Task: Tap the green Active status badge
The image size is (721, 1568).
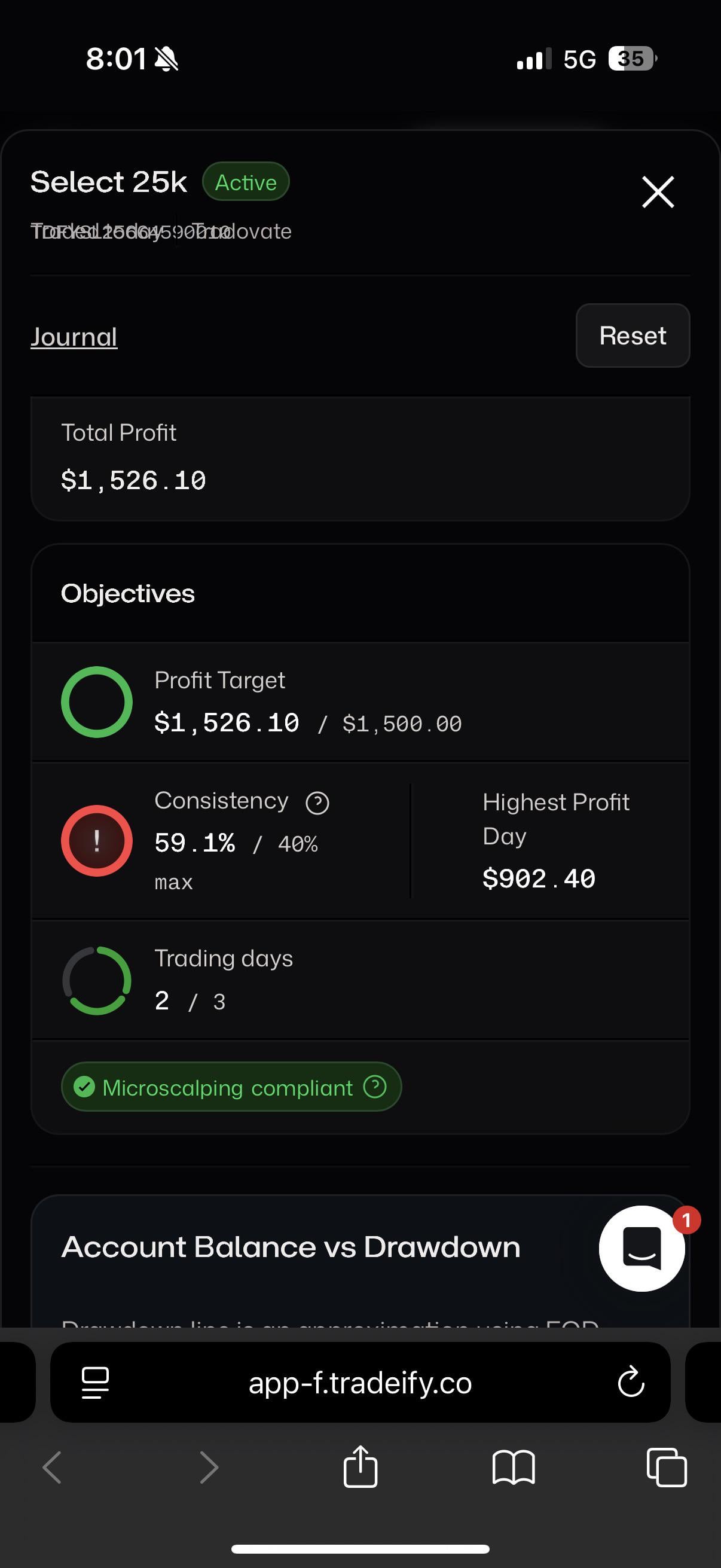Action: pos(246,182)
